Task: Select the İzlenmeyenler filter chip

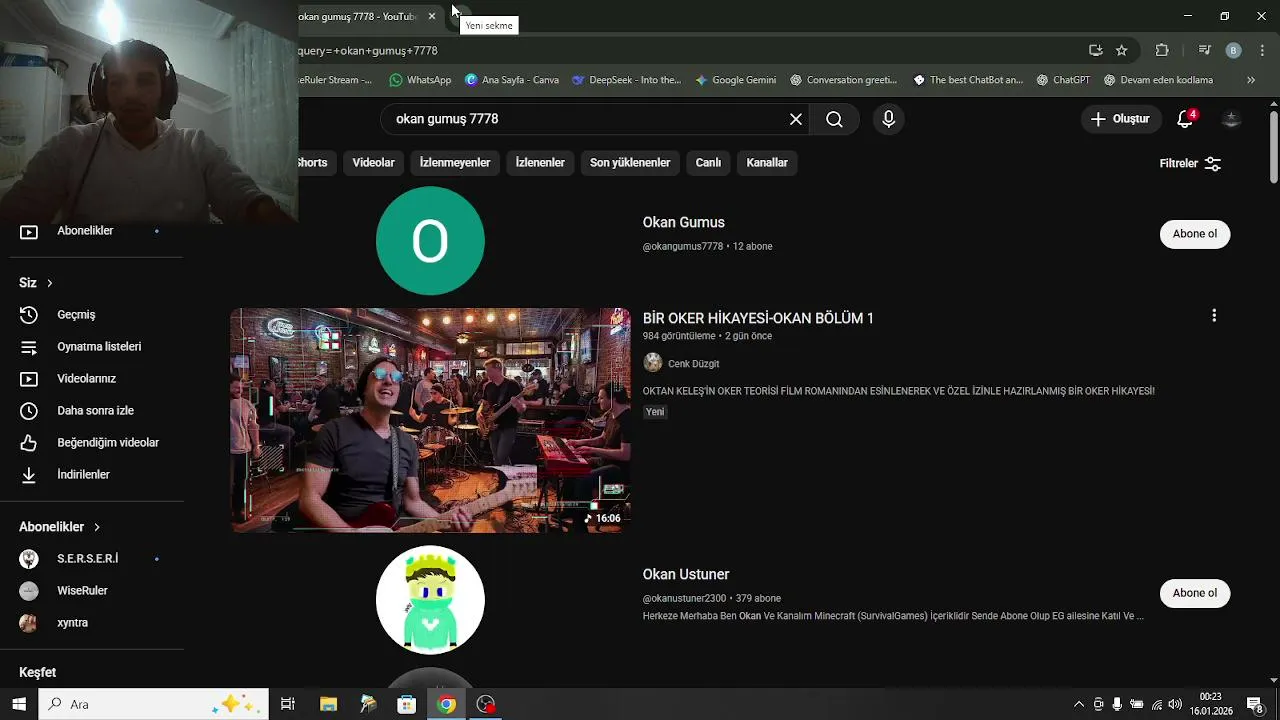Action: coord(455,162)
